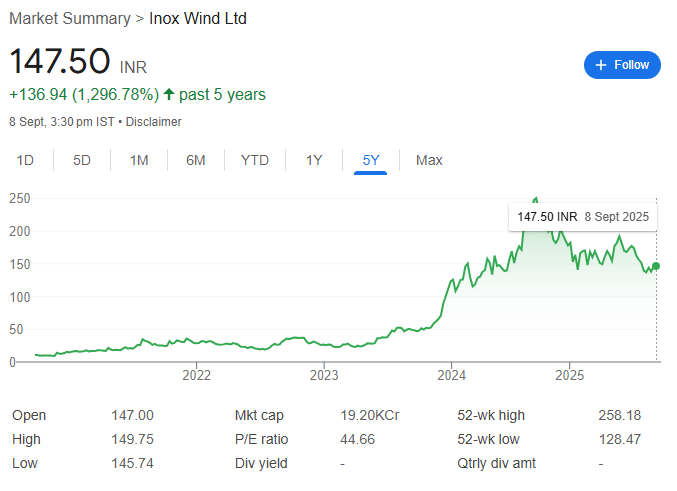Click the green endpoint dot on chart
The width and height of the screenshot is (677, 491).
pos(656,266)
